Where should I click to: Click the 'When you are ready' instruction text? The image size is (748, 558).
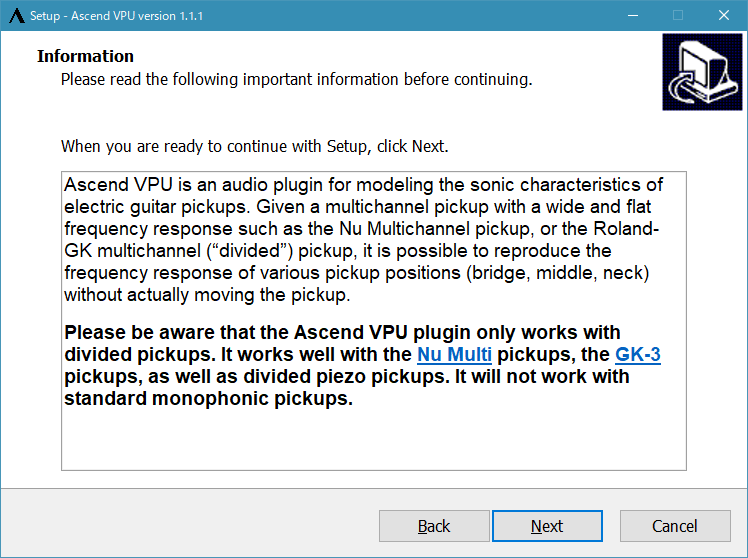point(255,146)
